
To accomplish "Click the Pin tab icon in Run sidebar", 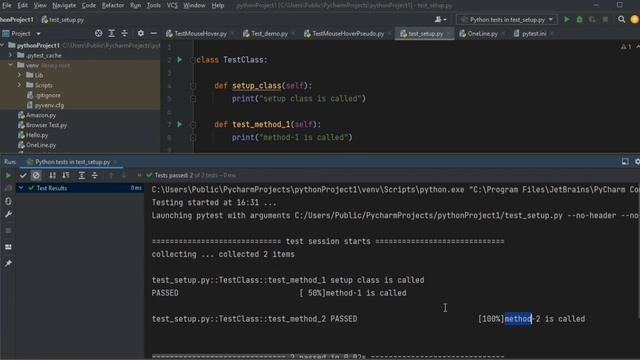I will point(8,264).
